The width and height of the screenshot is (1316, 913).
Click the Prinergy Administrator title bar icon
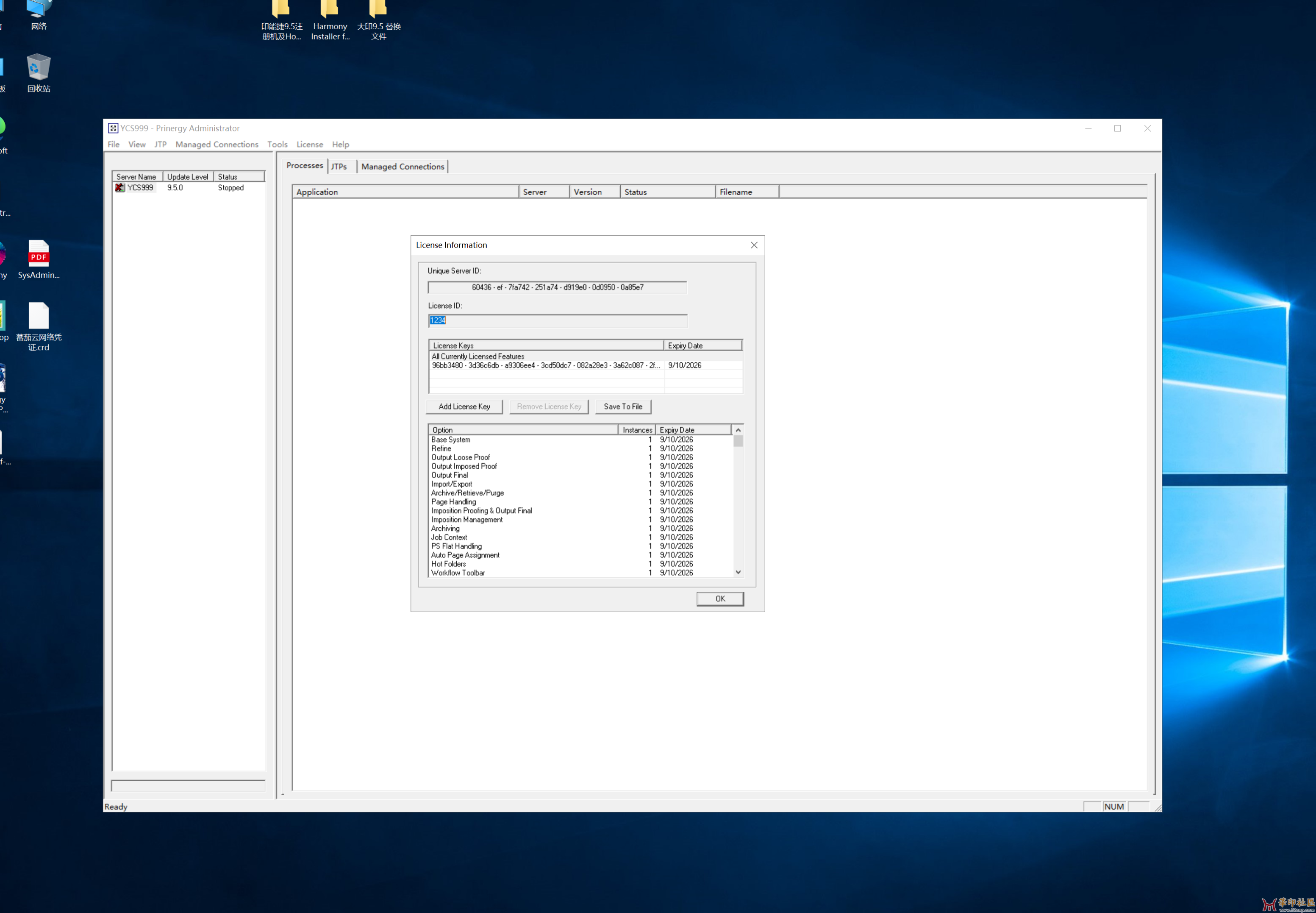point(113,128)
